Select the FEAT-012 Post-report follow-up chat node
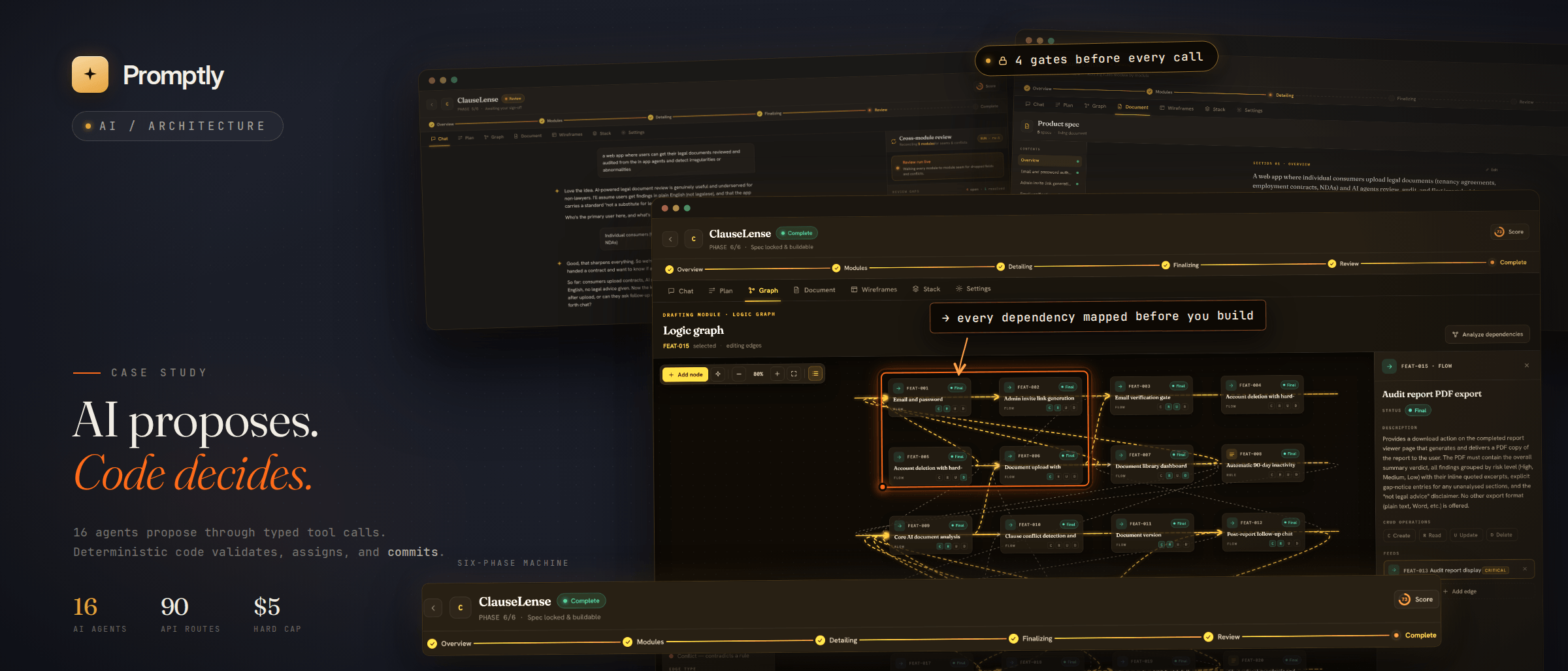 1264,532
